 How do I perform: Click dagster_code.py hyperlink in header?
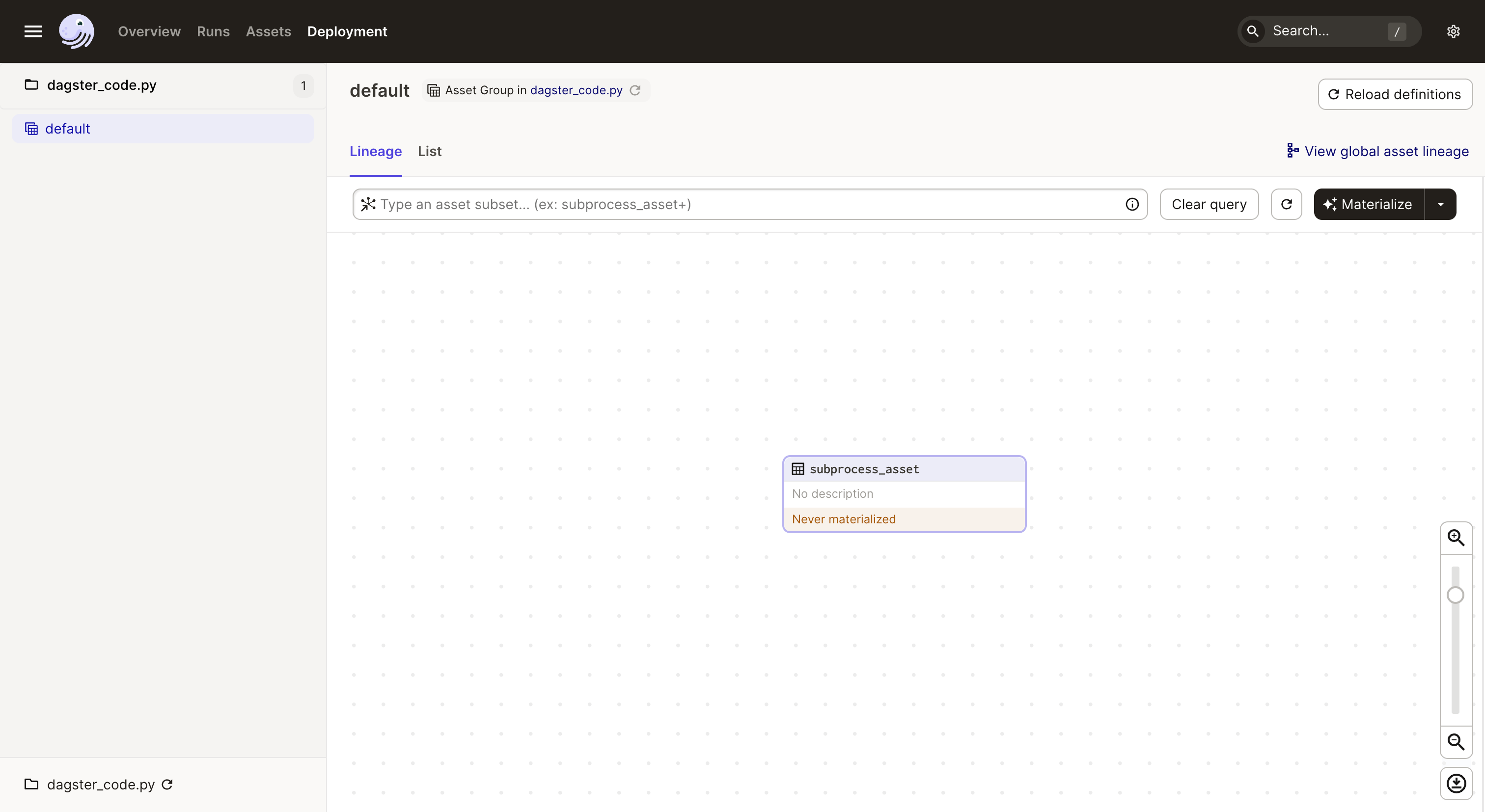point(576,90)
